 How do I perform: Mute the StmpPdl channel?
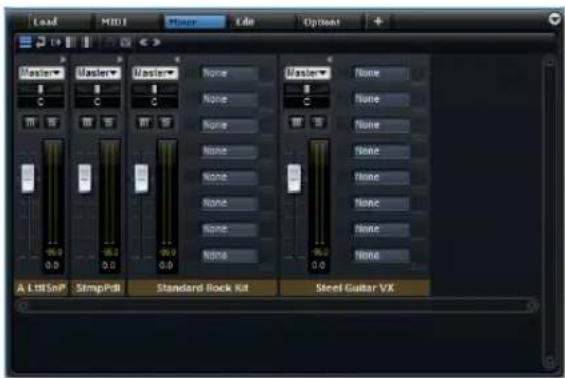pos(87,123)
